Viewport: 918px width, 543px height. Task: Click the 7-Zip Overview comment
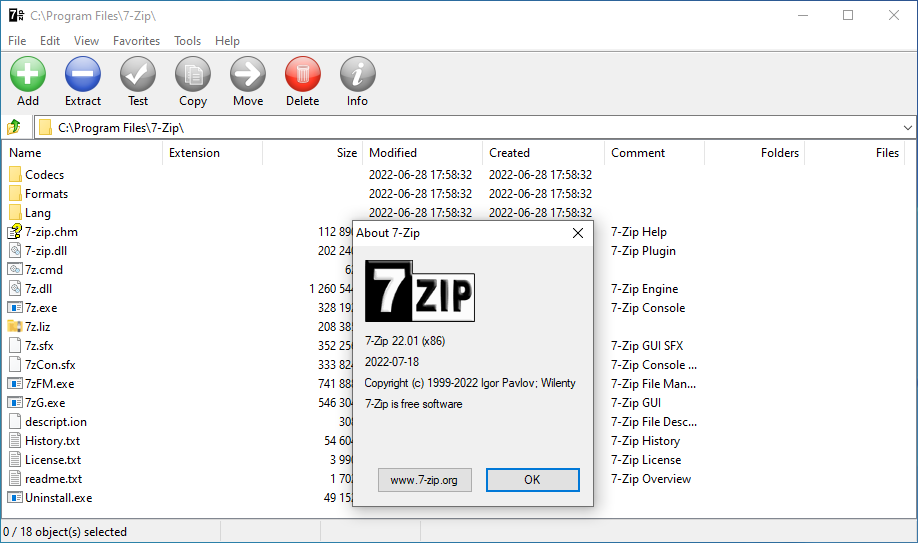[651, 479]
